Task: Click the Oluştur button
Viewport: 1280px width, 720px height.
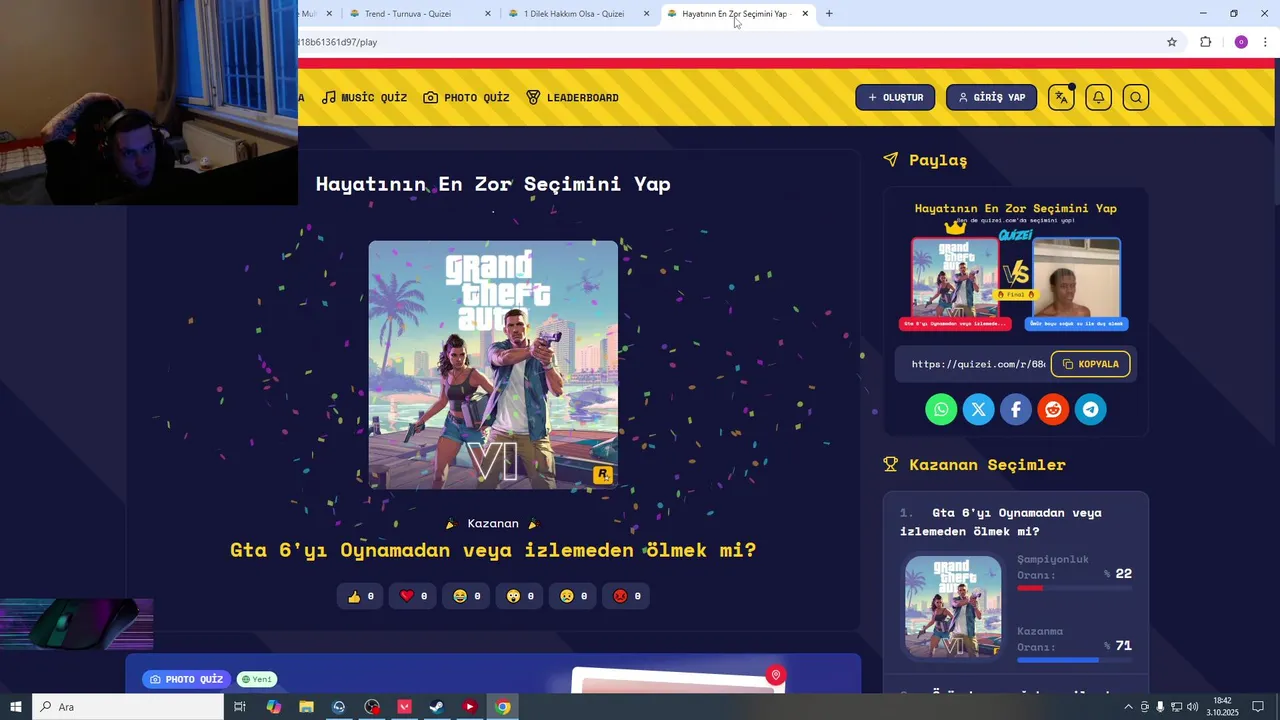Action: tap(895, 97)
